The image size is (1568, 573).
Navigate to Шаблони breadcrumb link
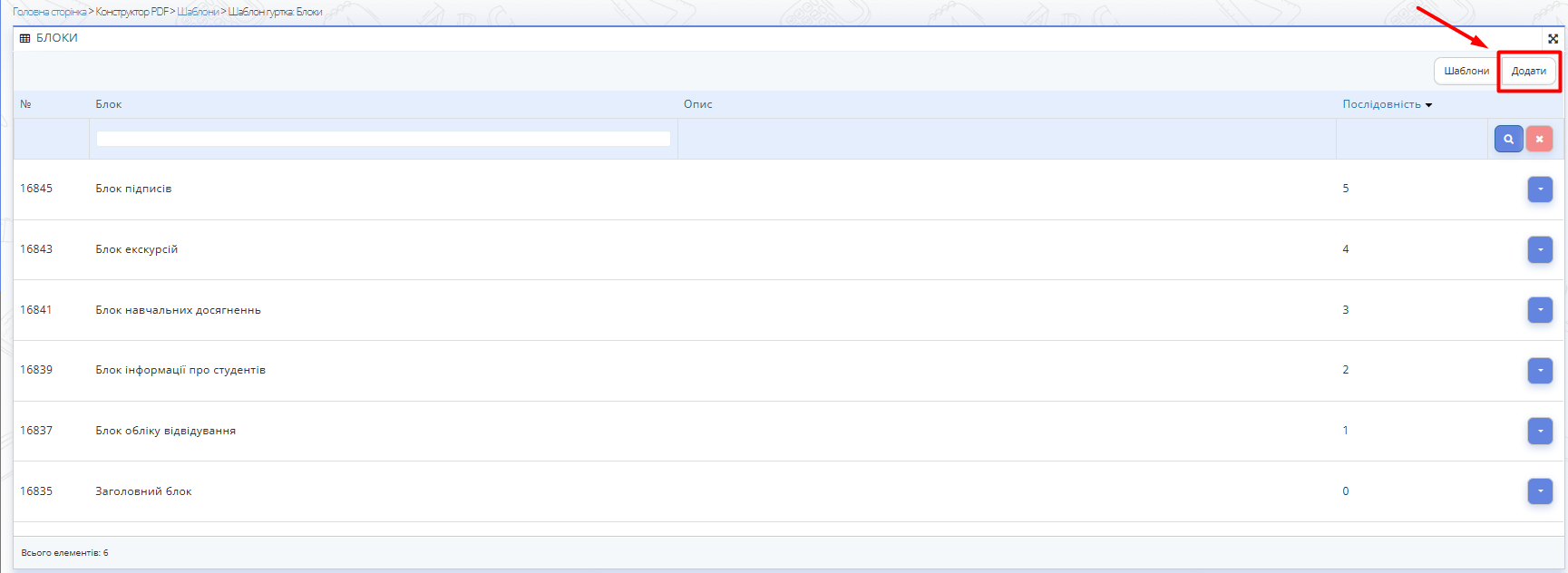click(x=198, y=12)
